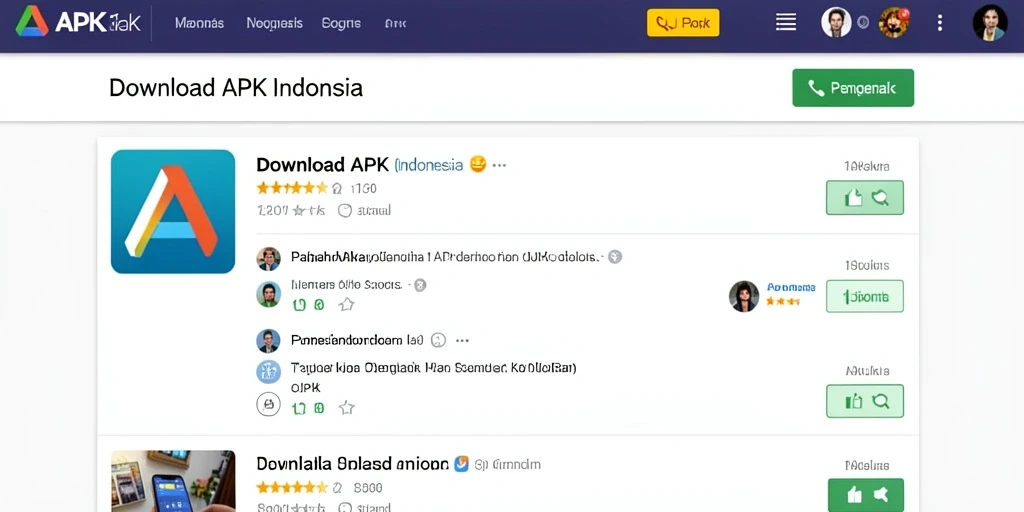Open the avatar with red notification badge
Image resolution: width=1024 pixels, height=512 pixels.
(x=894, y=23)
